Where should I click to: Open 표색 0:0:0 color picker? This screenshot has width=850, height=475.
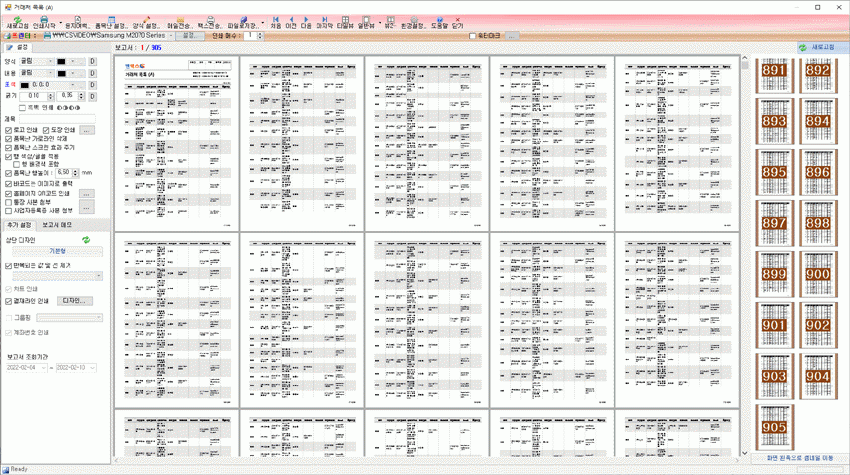click(x=53, y=85)
